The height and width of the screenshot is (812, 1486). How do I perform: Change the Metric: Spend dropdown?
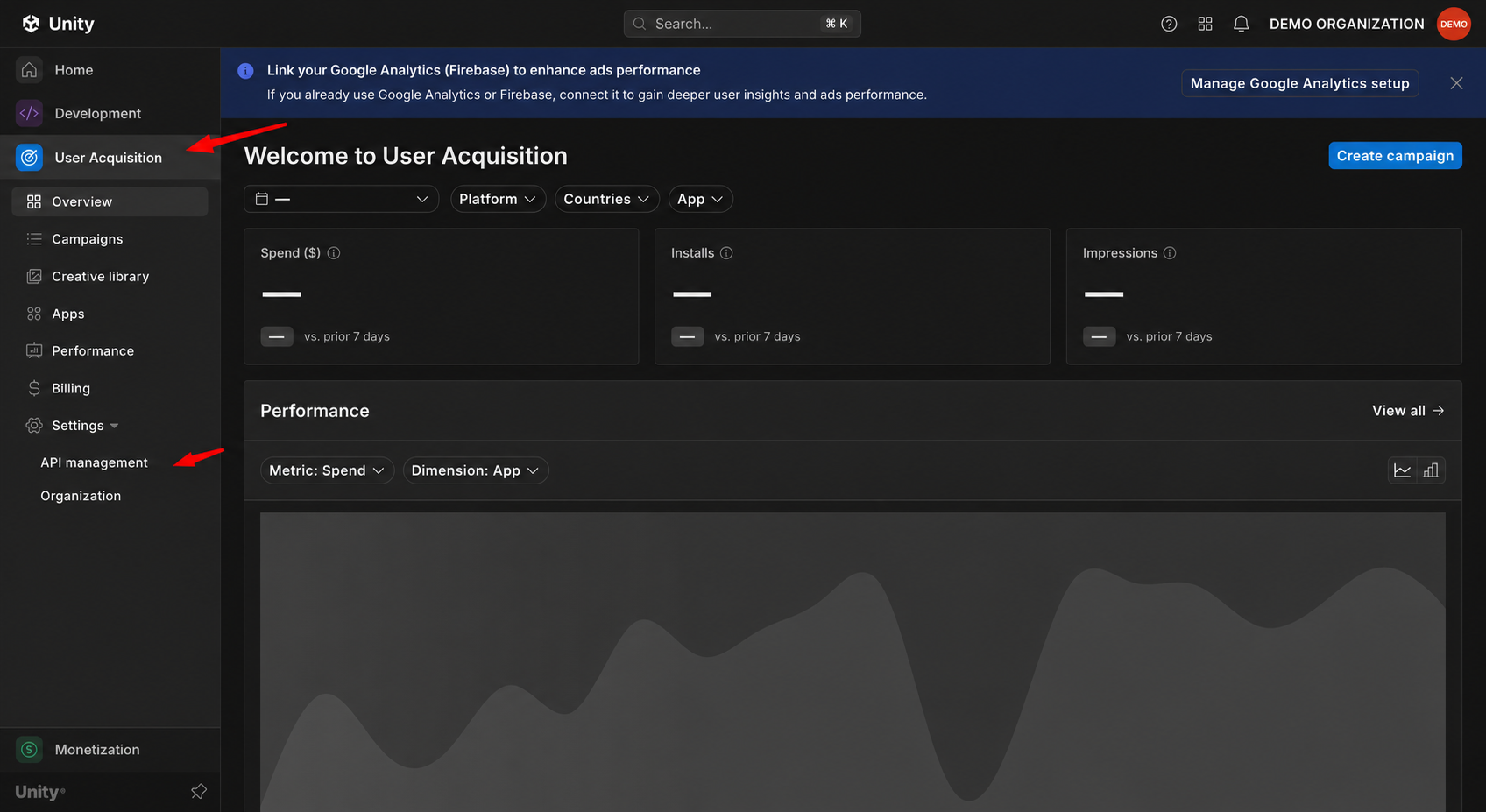coord(327,470)
